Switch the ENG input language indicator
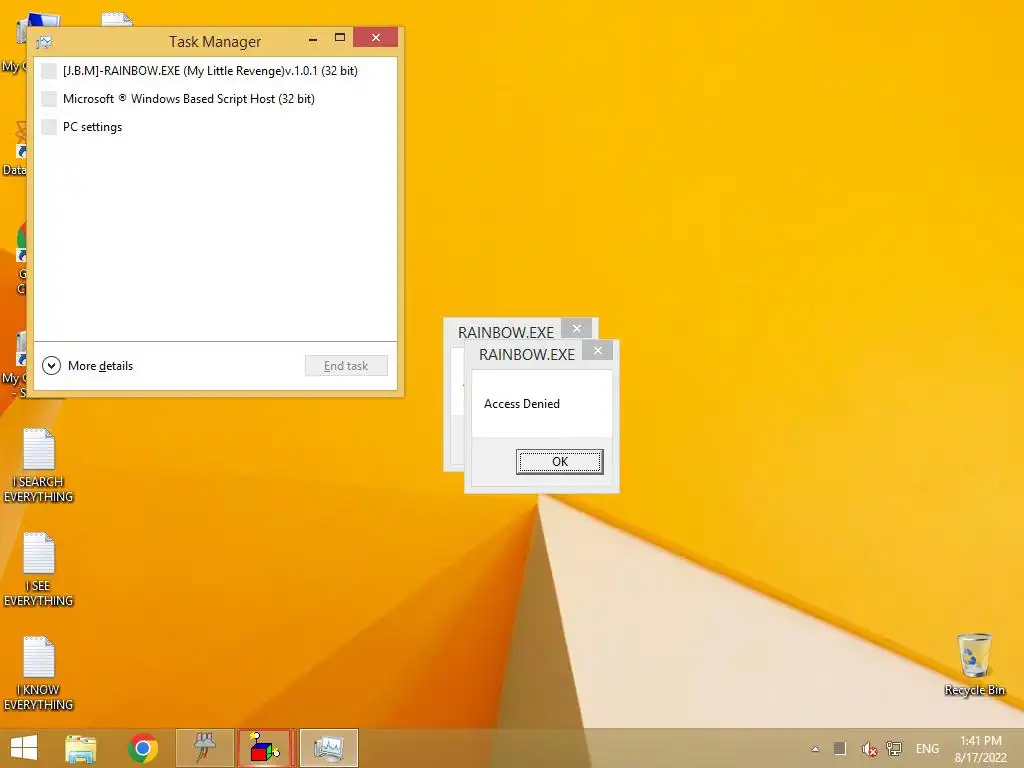Image resolution: width=1024 pixels, height=768 pixels. 927,749
